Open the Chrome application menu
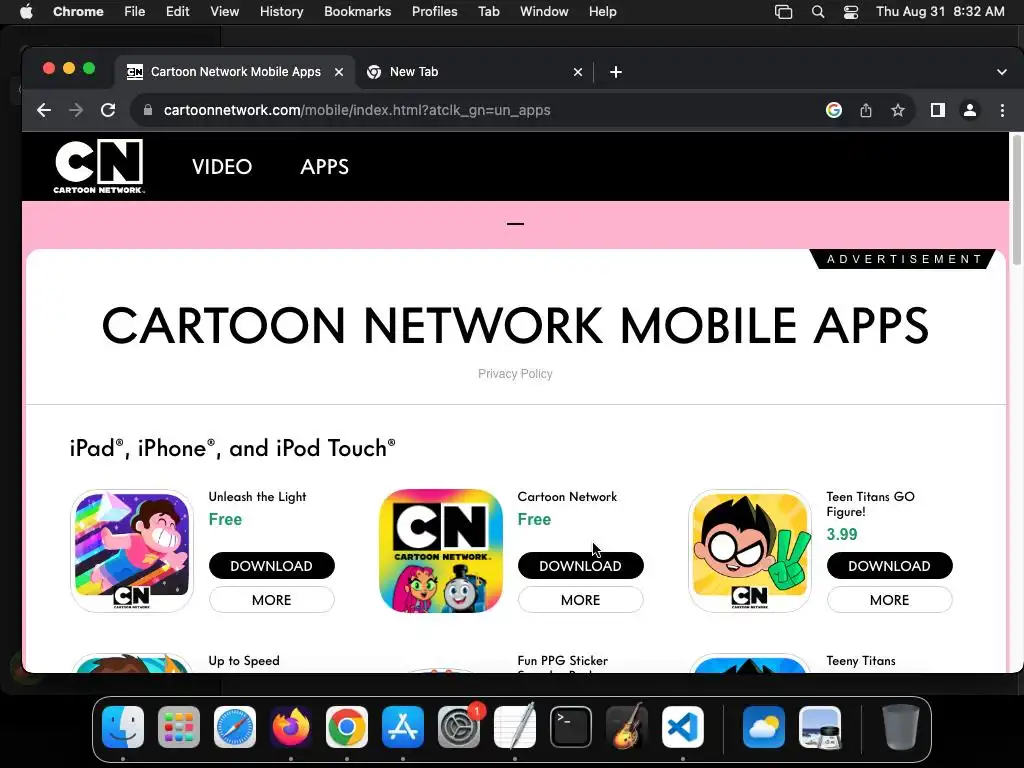This screenshot has height=768, width=1024. click(78, 12)
